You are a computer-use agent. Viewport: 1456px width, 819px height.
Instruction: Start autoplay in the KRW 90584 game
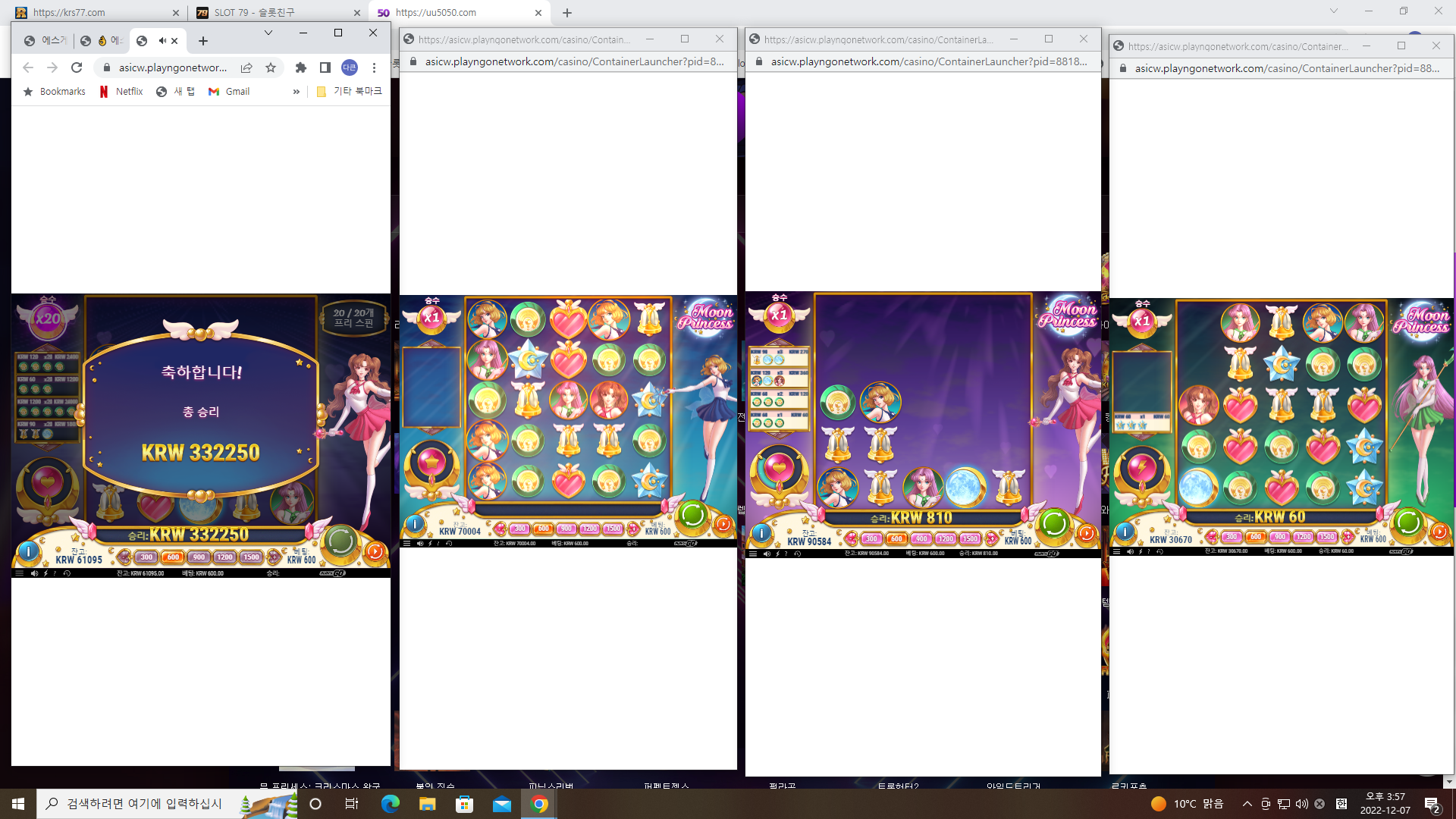1087,533
